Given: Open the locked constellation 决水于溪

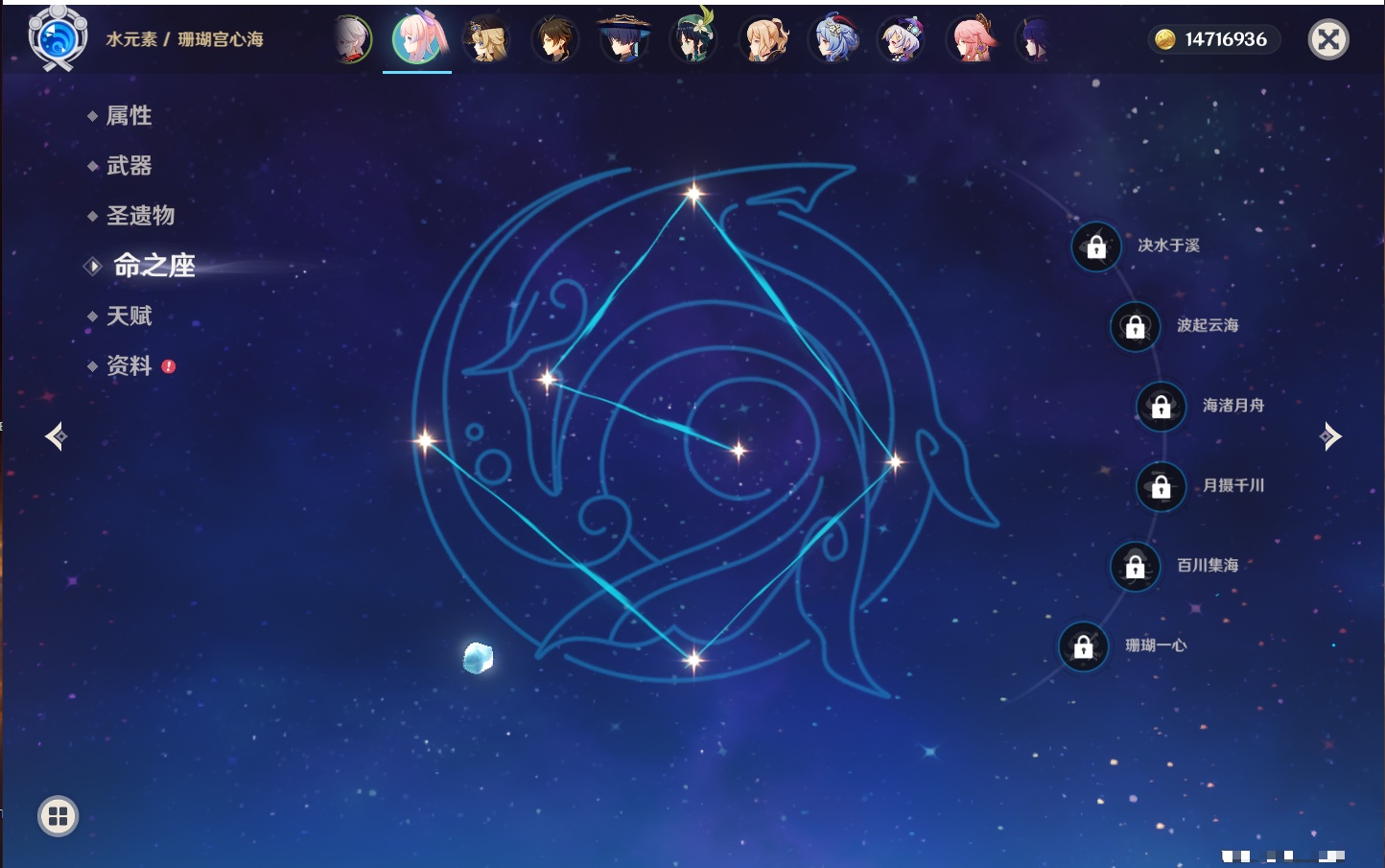Looking at the screenshot, I should point(1096,247).
